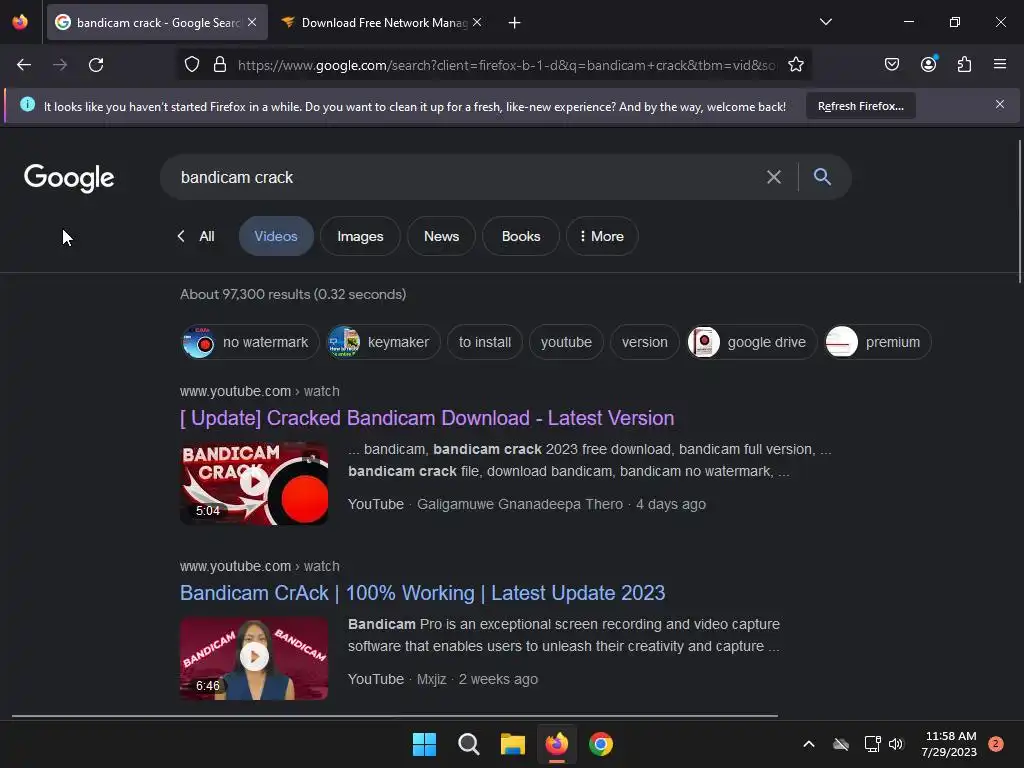Screen dimensions: 1024x768
Task: Play the 6:46 Bandicam video thumbnail
Action: [254, 658]
